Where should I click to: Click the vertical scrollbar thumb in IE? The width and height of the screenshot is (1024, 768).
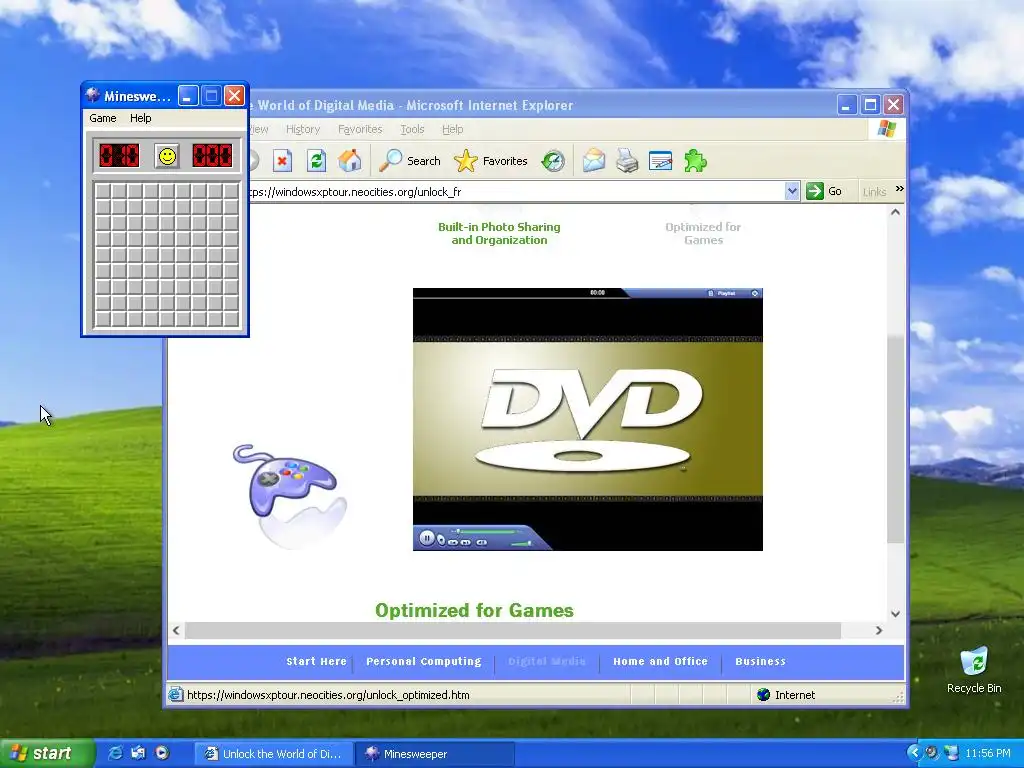(x=895, y=439)
